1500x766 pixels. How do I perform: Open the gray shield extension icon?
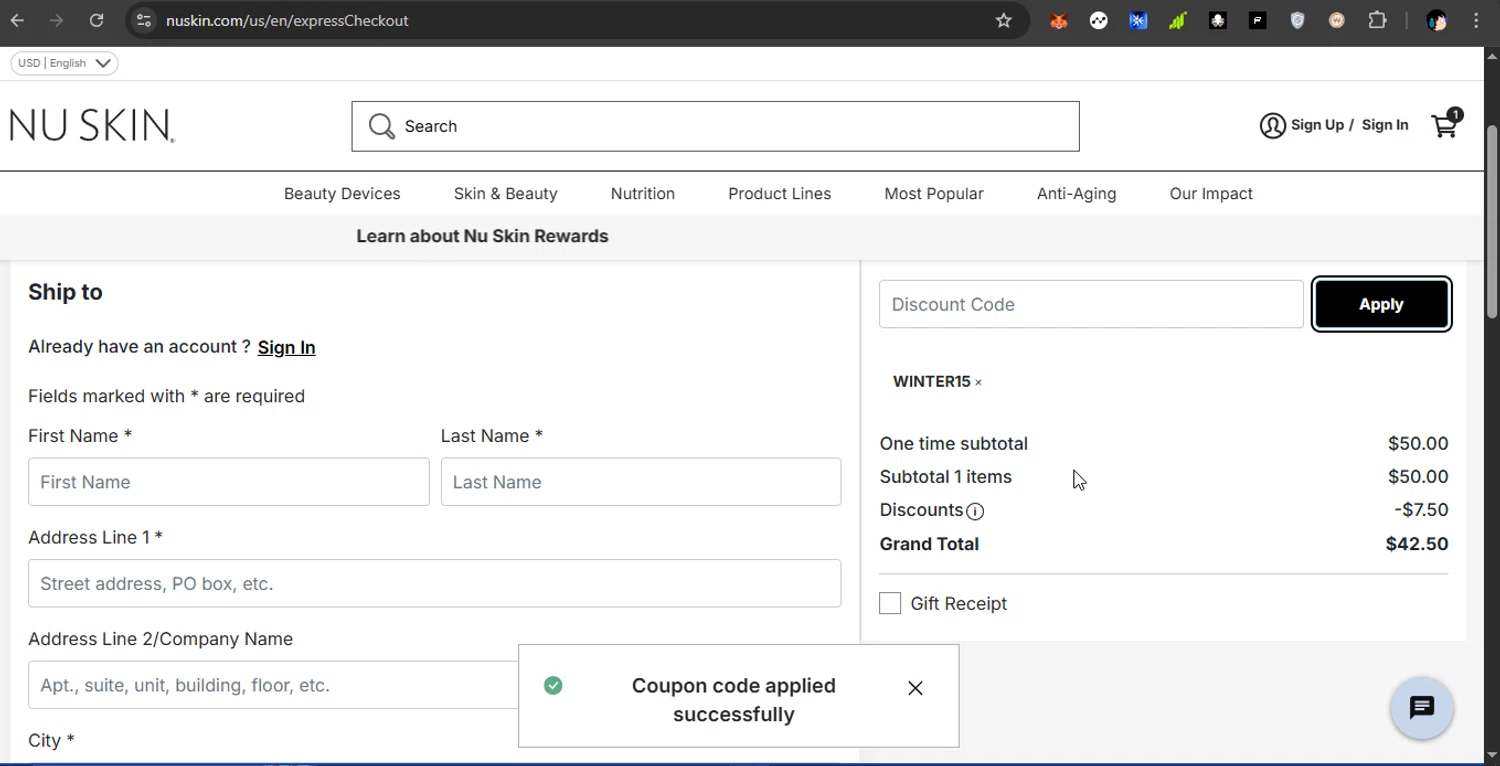coord(1298,20)
